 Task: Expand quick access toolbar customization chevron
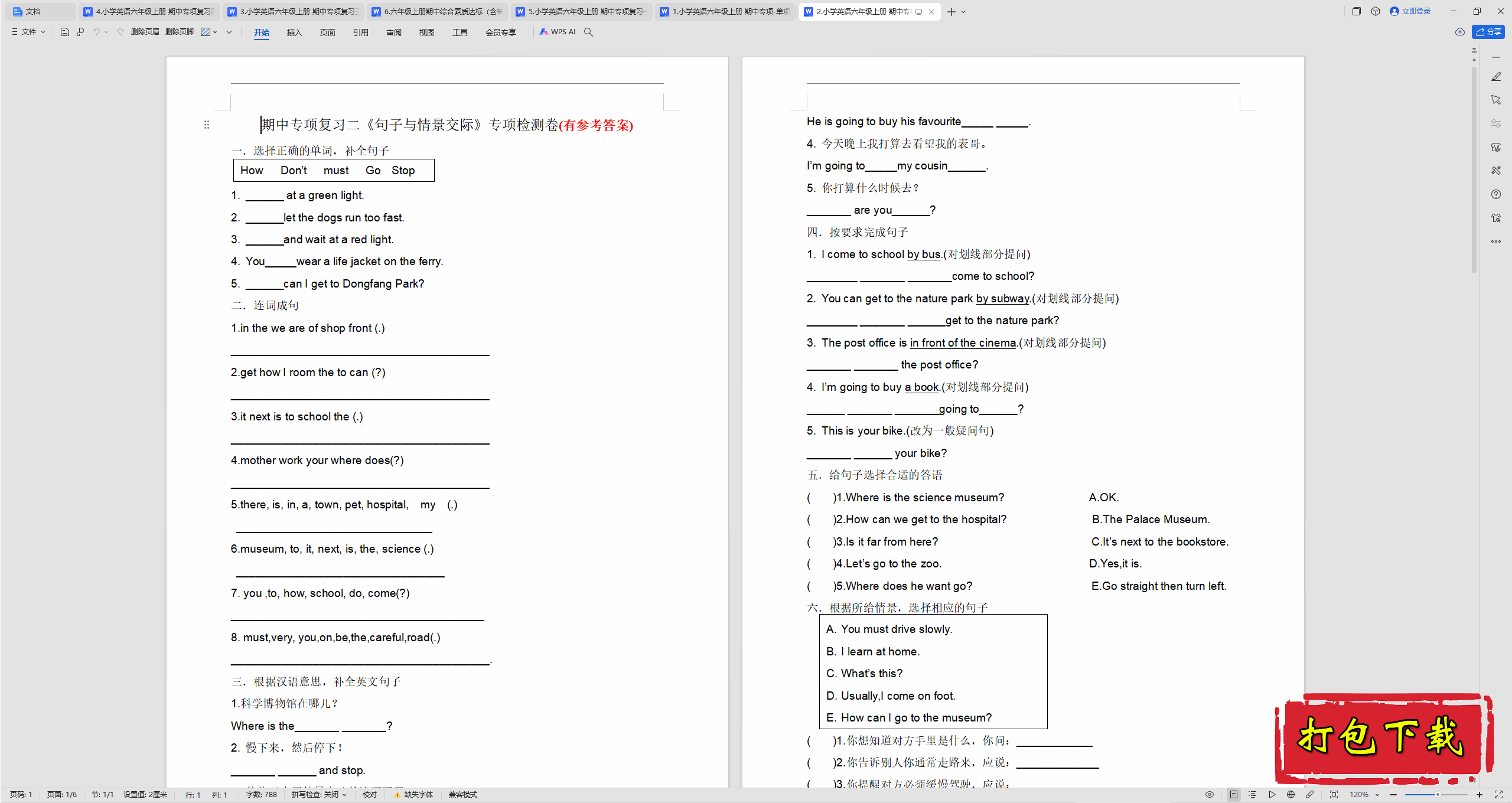point(229,32)
